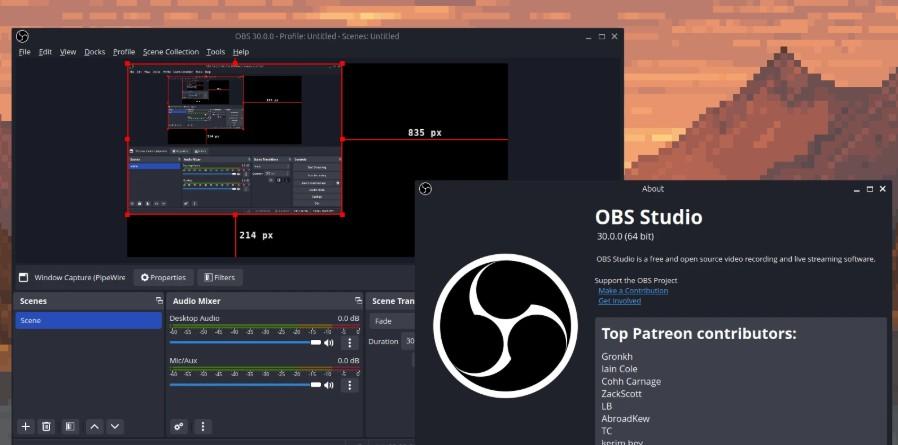The width and height of the screenshot is (898, 445).
Task: Open Desktop Audio three-dot options menu
Action: (349, 342)
